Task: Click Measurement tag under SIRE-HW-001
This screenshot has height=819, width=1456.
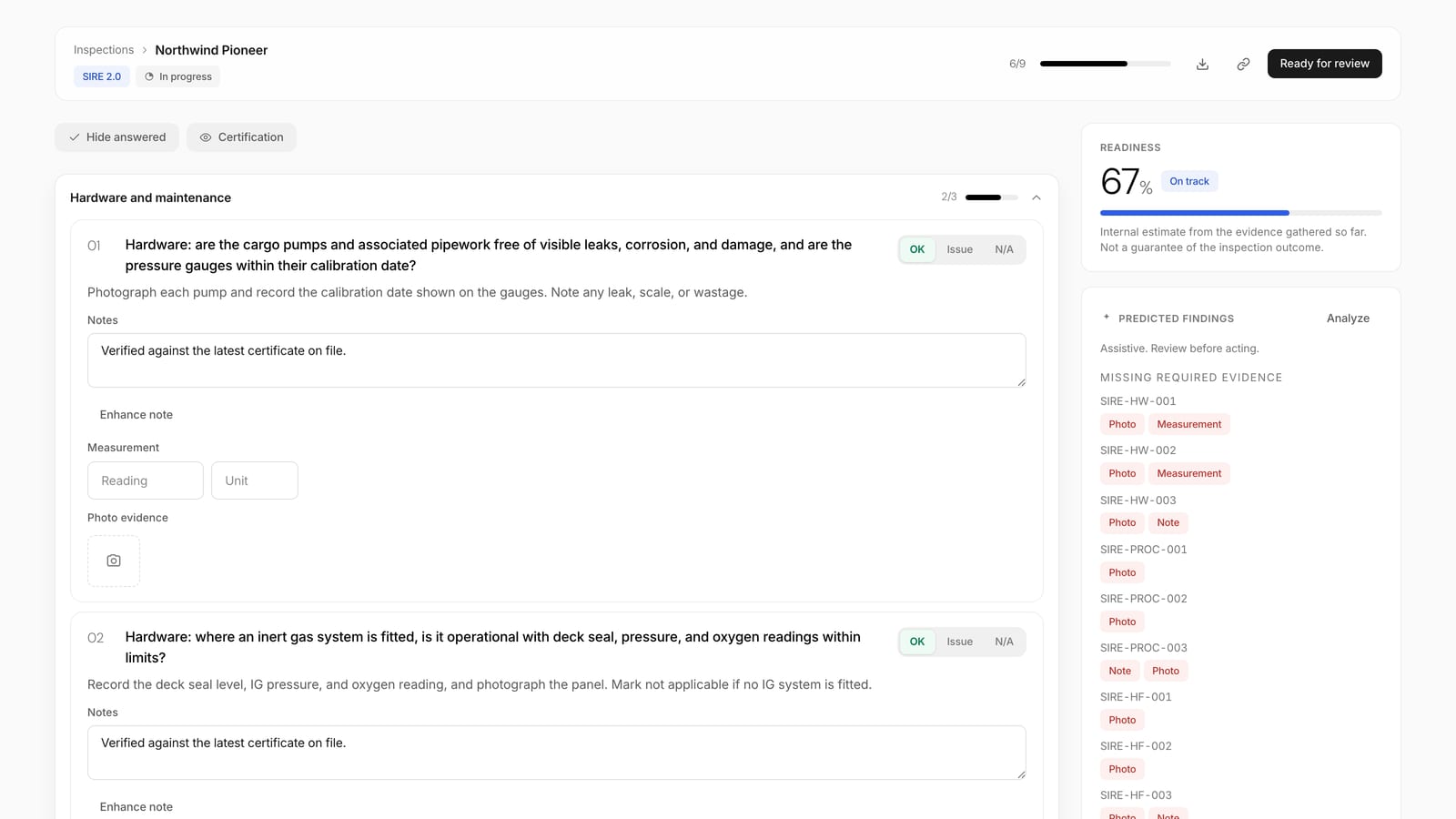Action: (x=1188, y=424)
